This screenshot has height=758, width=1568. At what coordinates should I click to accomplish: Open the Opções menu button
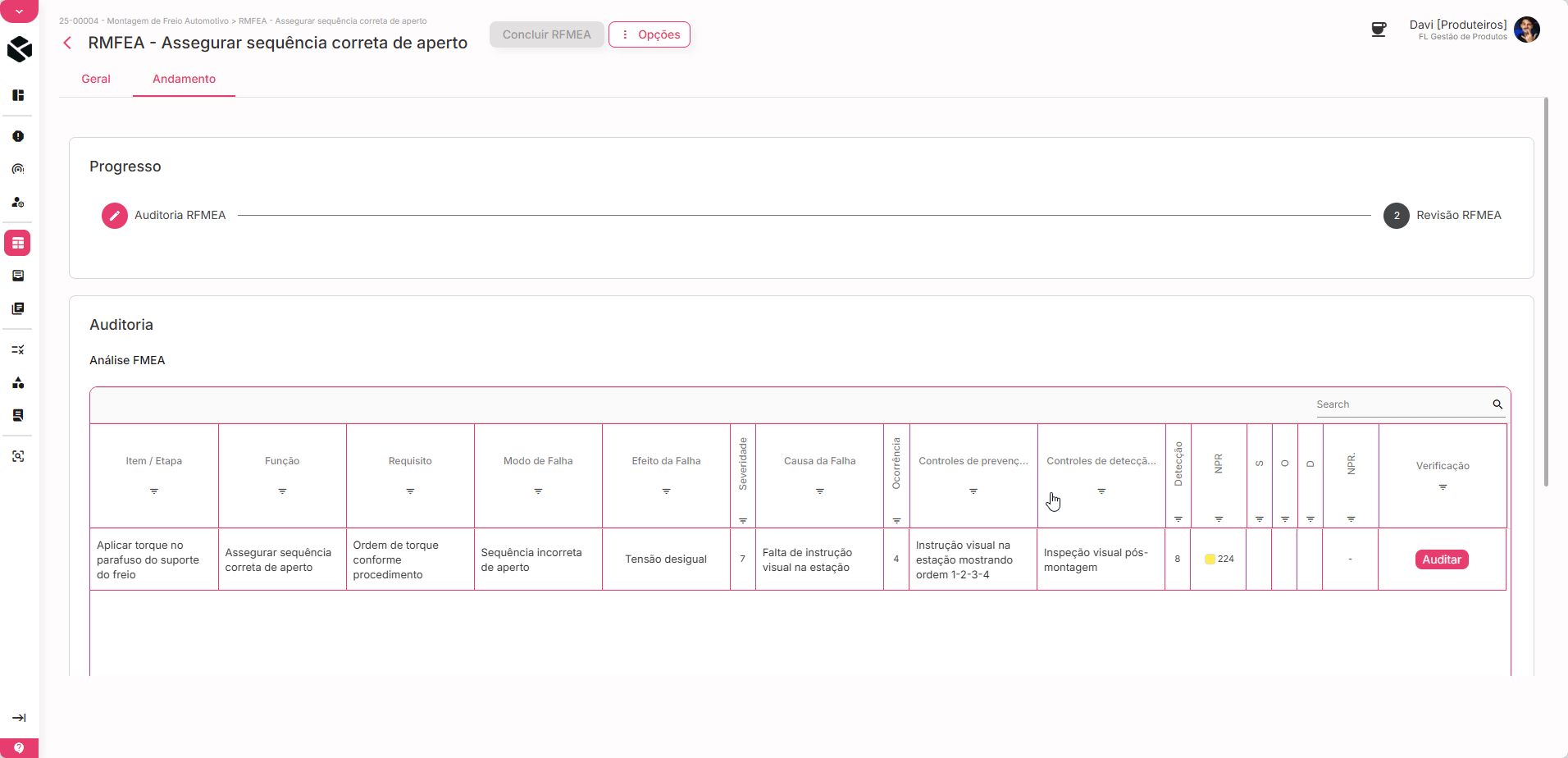650,34
